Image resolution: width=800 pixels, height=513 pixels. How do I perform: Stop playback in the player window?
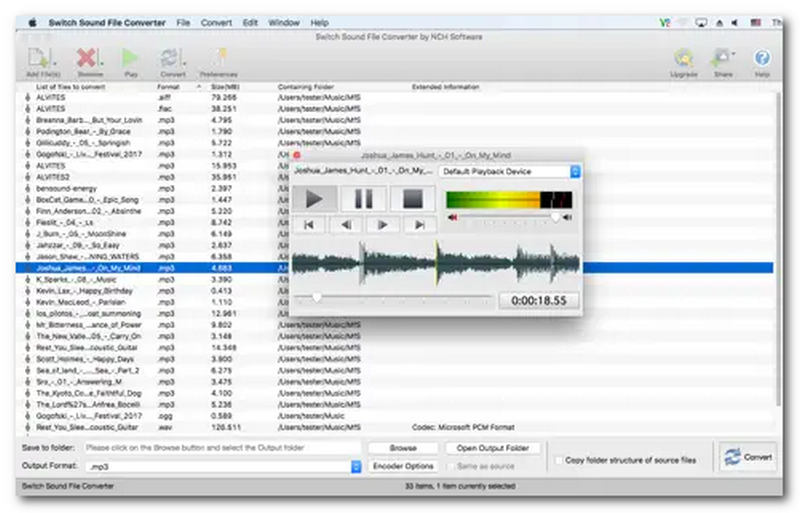click(413, 199)
